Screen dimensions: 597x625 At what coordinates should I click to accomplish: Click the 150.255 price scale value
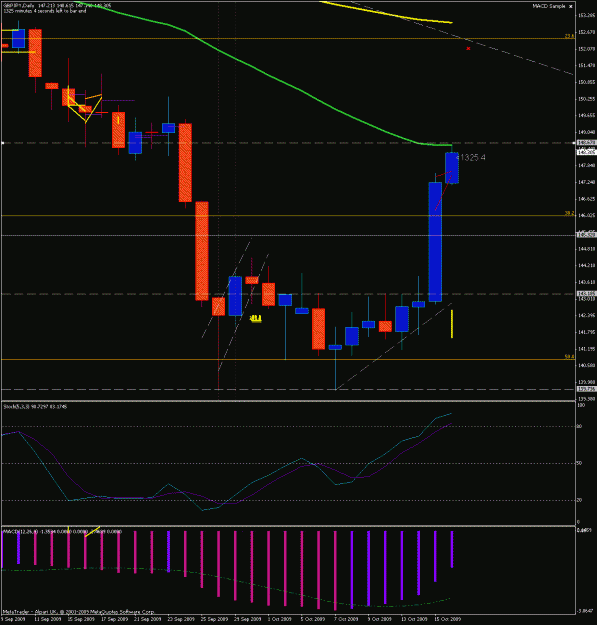point(586,99)
